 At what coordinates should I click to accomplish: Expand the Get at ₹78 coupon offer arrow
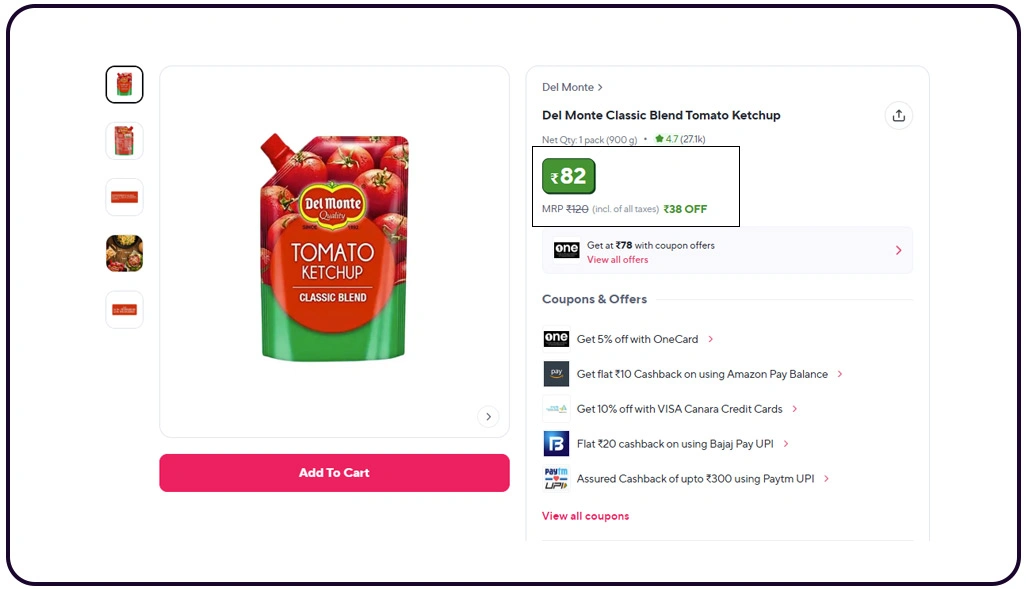pos(898,250)
